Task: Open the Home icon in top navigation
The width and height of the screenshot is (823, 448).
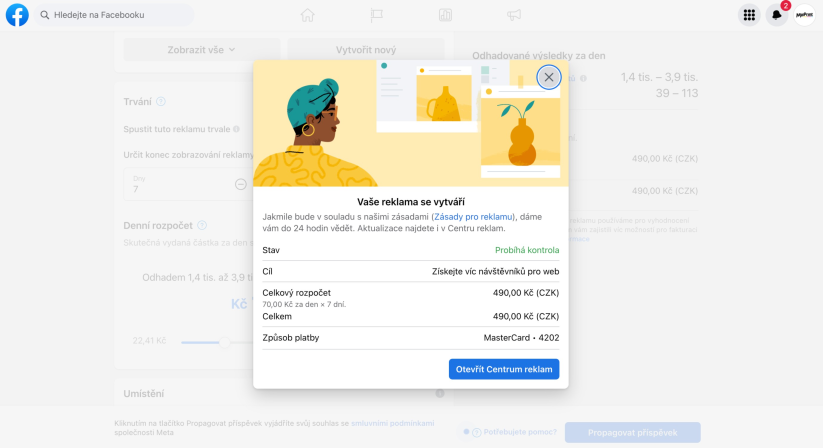Action: pyautogui.click(x=308, y=15)
